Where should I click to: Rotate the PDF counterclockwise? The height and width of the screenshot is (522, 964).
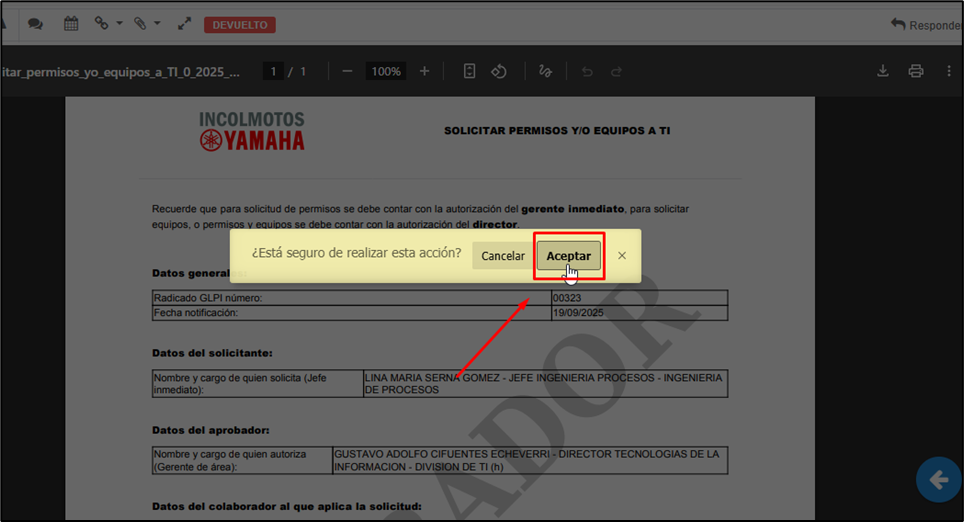[499, 71]
